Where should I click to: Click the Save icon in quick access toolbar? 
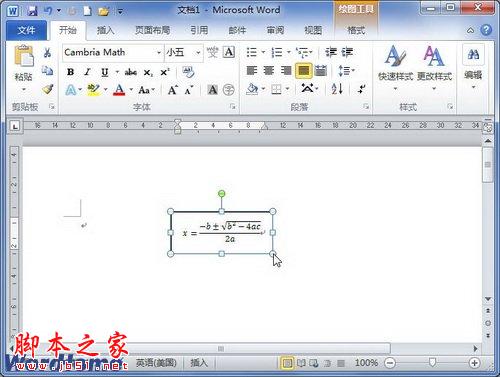point(32,11)
